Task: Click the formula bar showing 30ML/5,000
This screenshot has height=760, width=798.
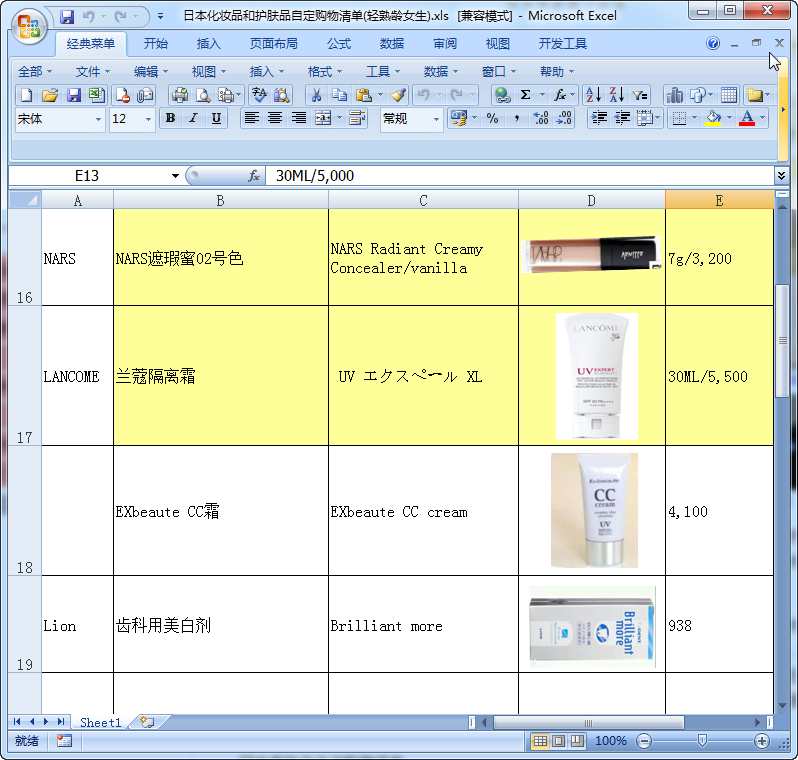Action: coord(519,176)
